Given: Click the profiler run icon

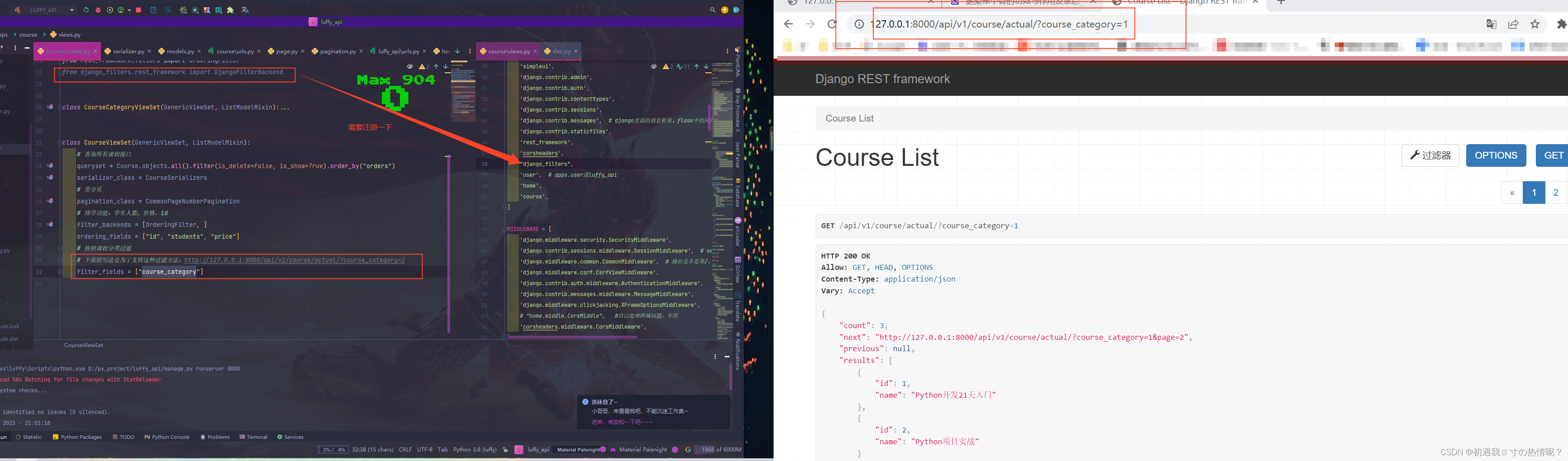Looking at the screenshot, I should pyautogui.click(x=120, y=10).
